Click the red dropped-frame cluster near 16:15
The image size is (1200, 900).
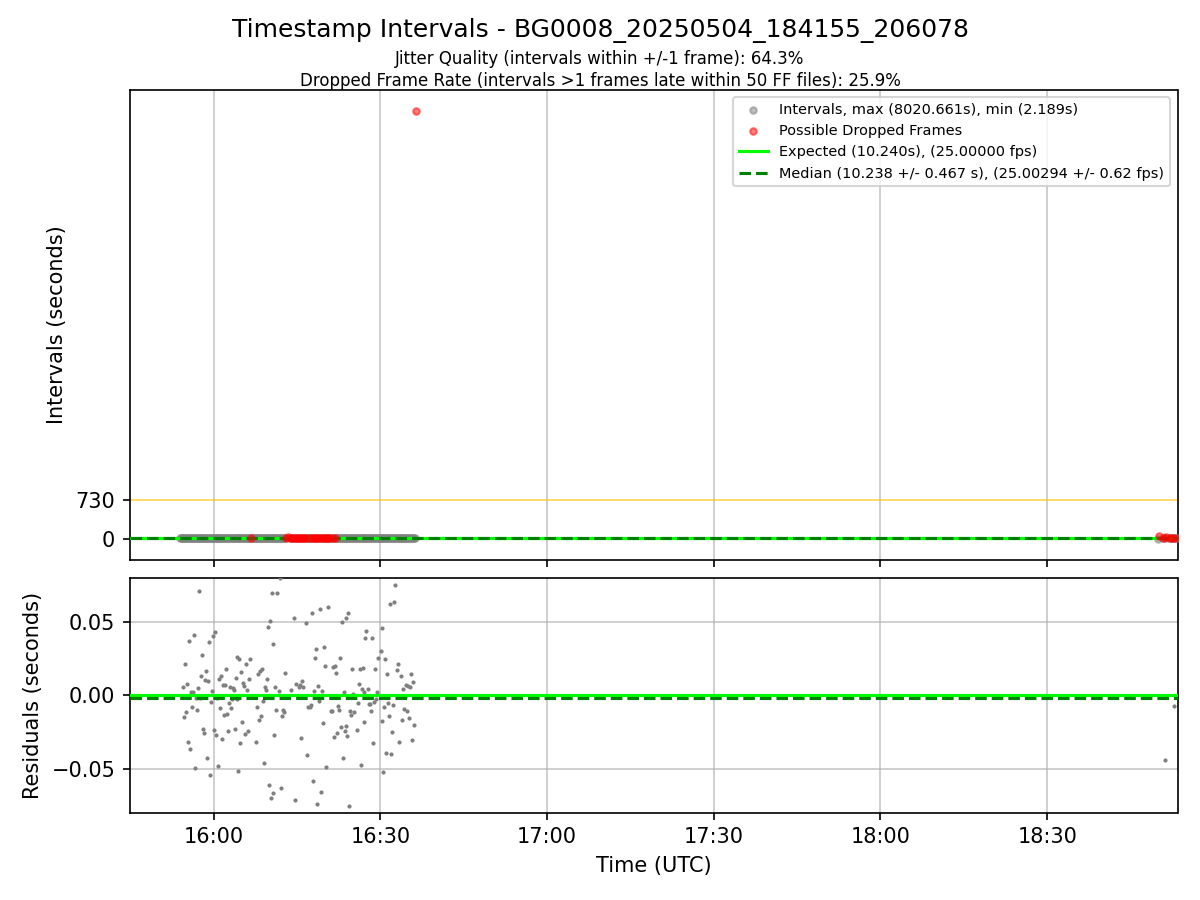coord(310,538)
